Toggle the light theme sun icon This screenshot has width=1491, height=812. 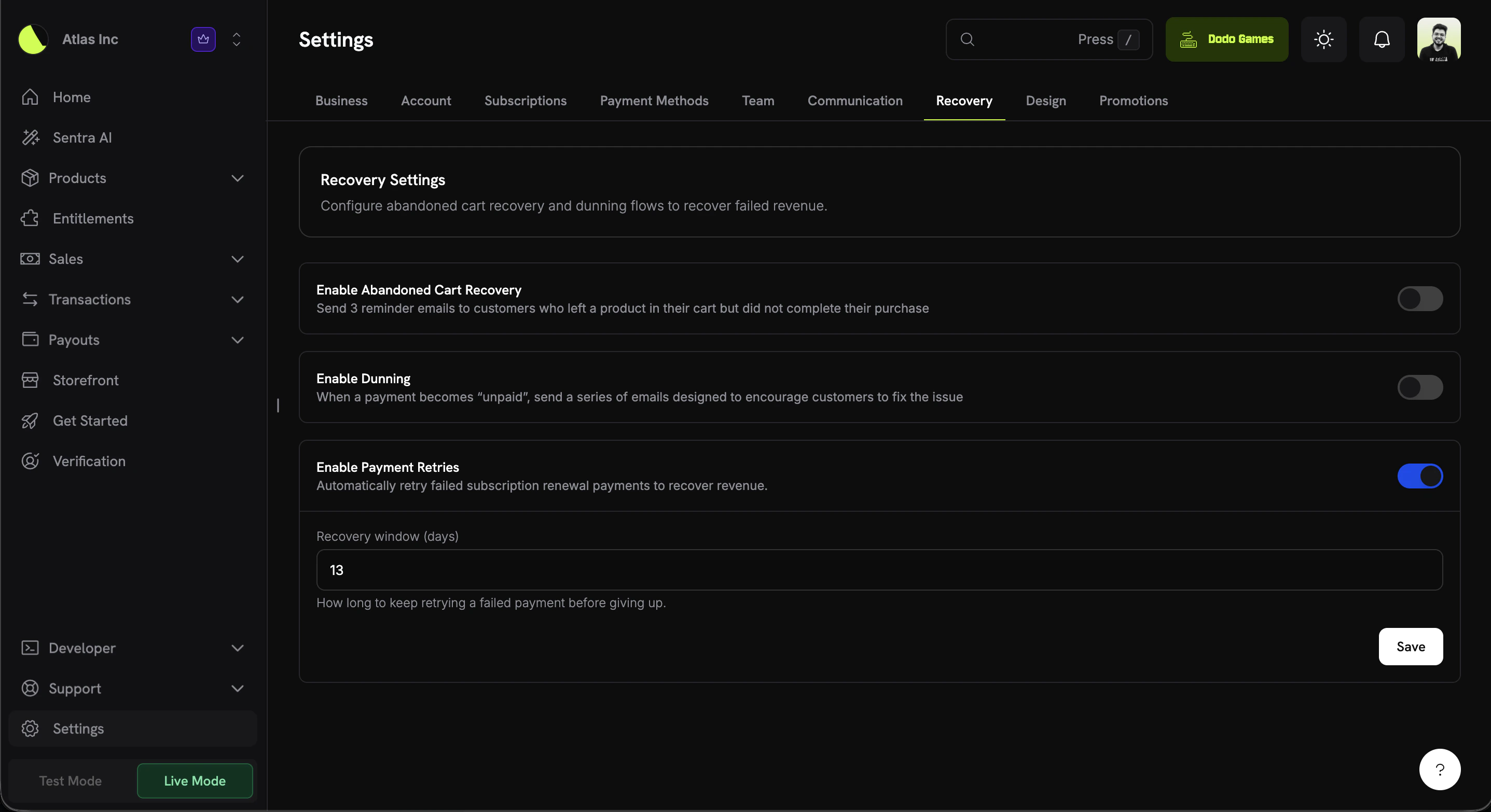coord(1324,39)
